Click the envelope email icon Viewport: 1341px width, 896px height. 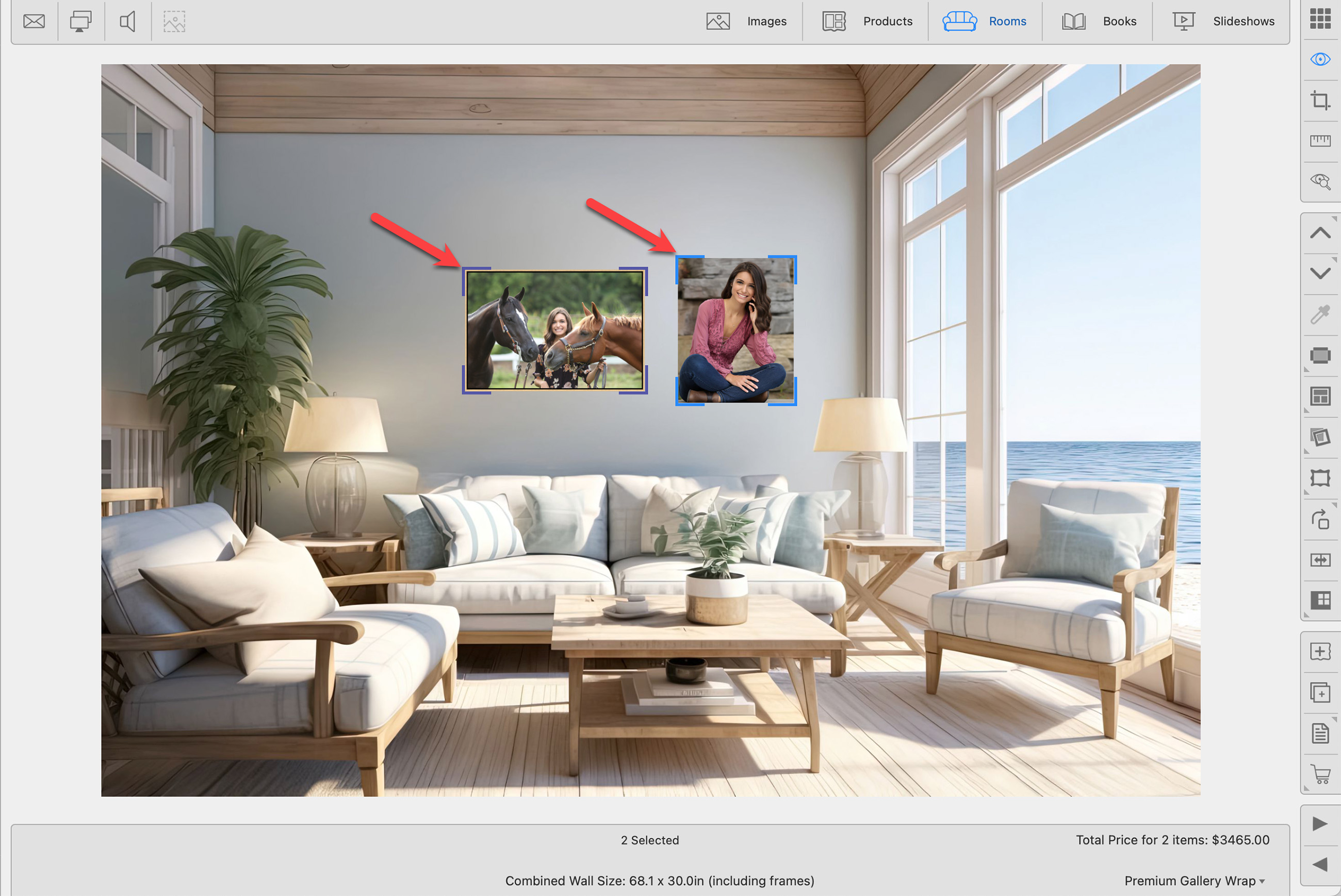tap(34, 22)
